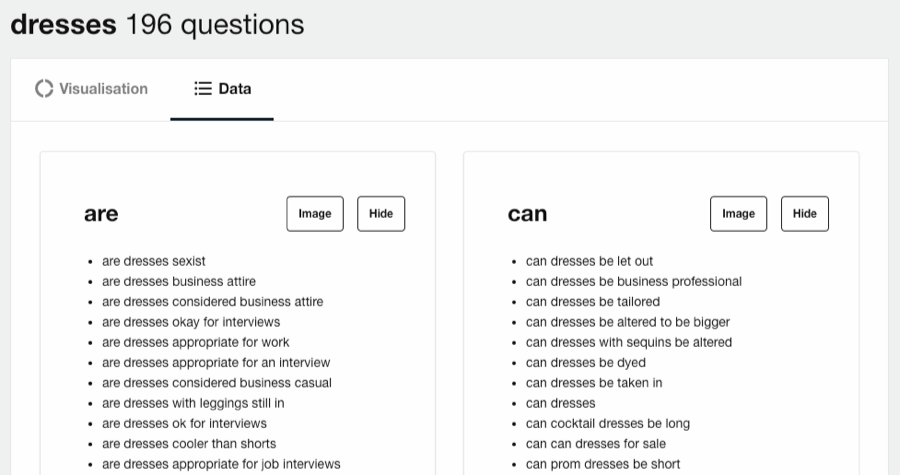The width and height of the screenshot is (900, 475).
Task: Select 'can cocktail dresses be long'
Action: pyautogui.click(x=608, y=423)
